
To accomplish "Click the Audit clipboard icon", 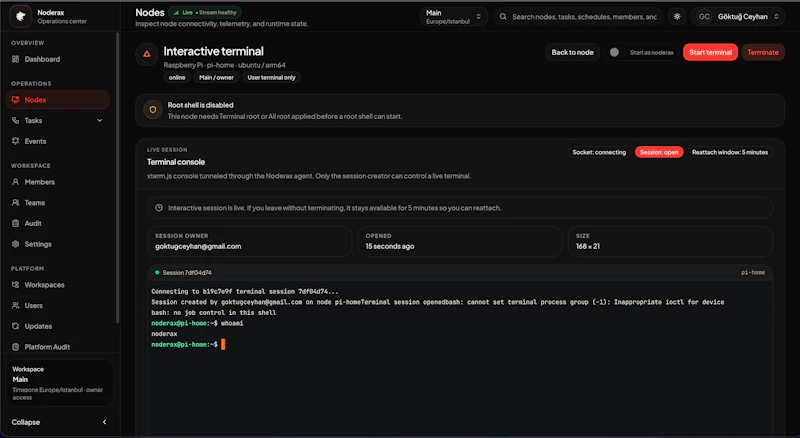I will 15,223.
